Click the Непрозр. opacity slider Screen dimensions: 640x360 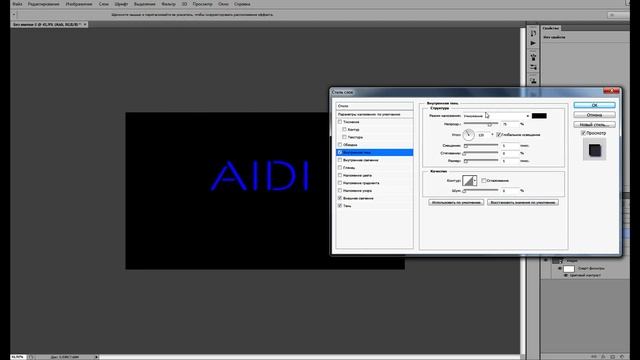(x=480, y=124)
